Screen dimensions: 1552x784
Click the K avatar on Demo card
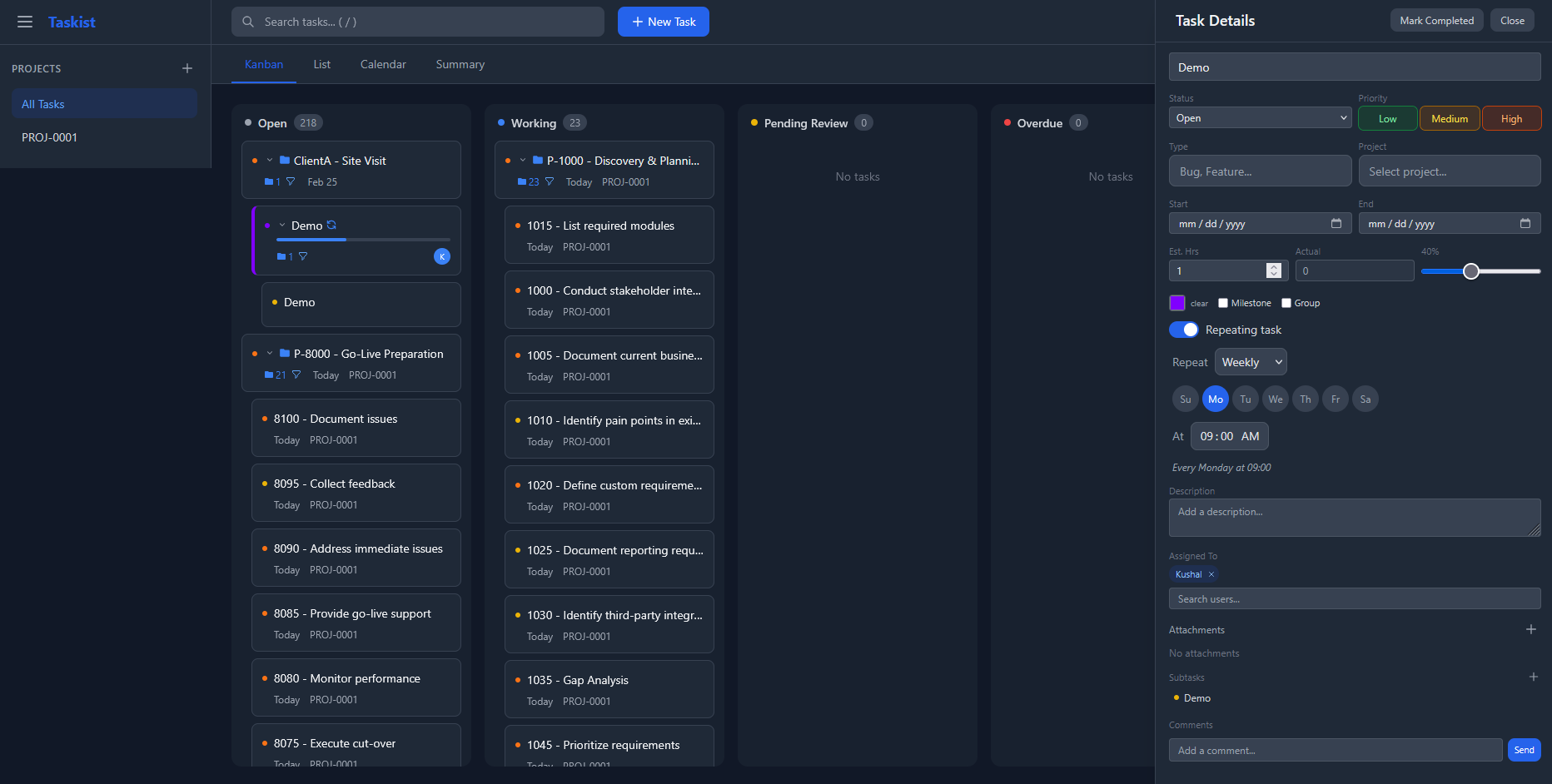click(x=442, y=256)
